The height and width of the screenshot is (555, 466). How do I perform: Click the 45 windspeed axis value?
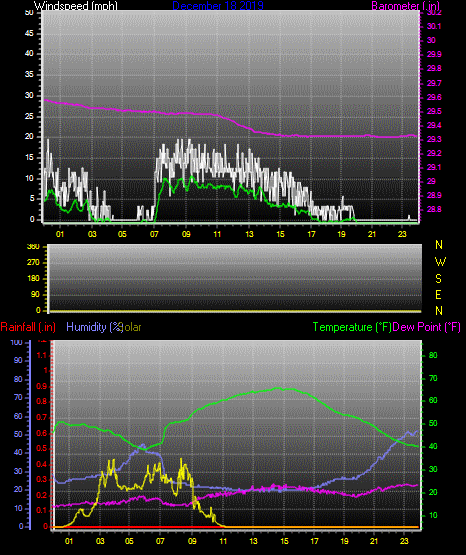pyautogui.click(x=29, y=33)
